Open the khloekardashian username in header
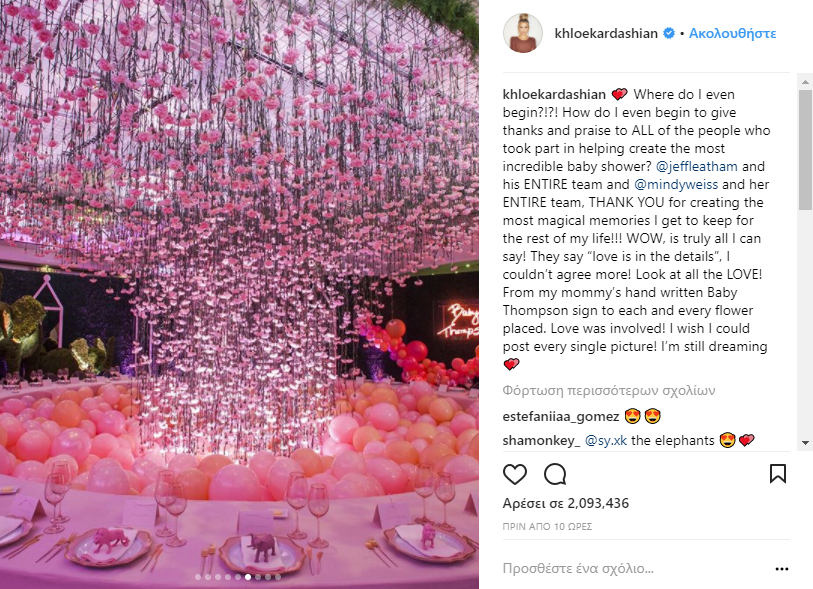This screenshot has height=589, width=813. tap(606, 34)
